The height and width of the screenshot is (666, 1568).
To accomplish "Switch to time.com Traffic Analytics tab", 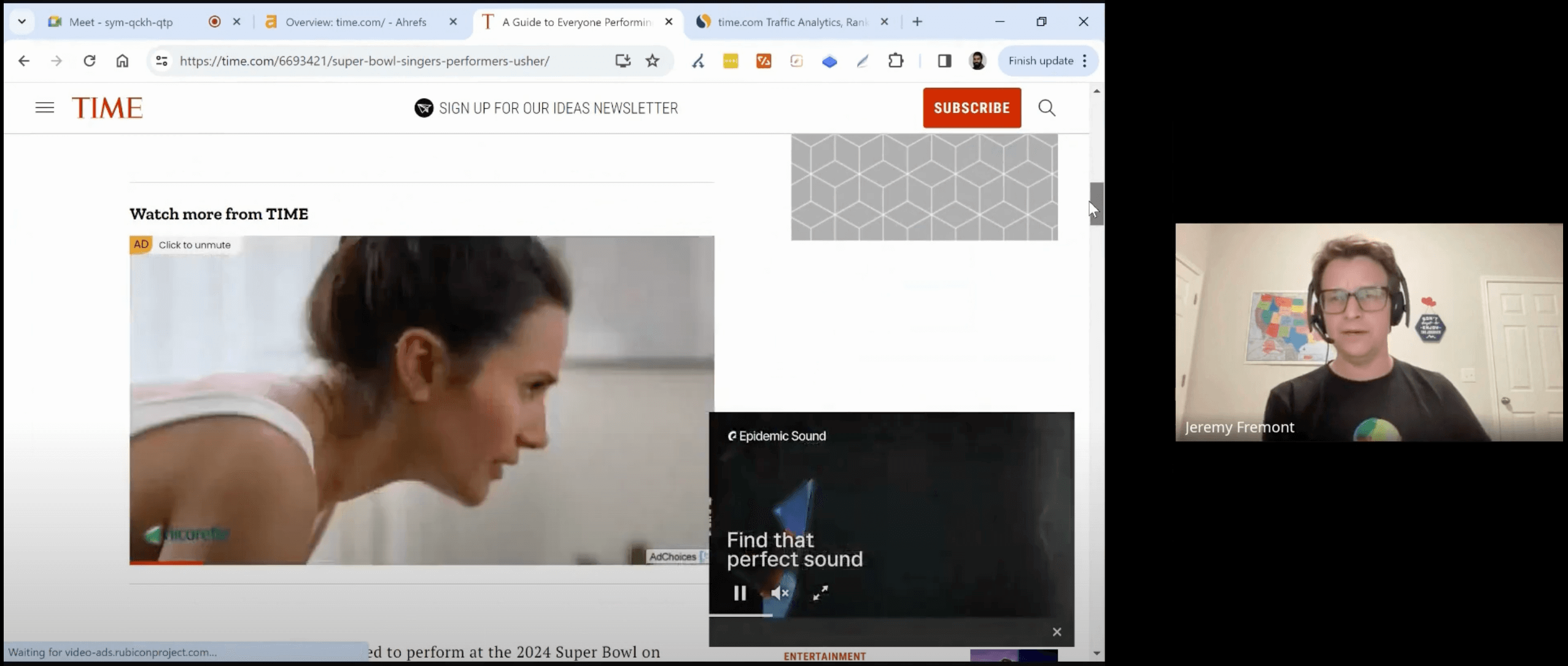I will point(791,22).
